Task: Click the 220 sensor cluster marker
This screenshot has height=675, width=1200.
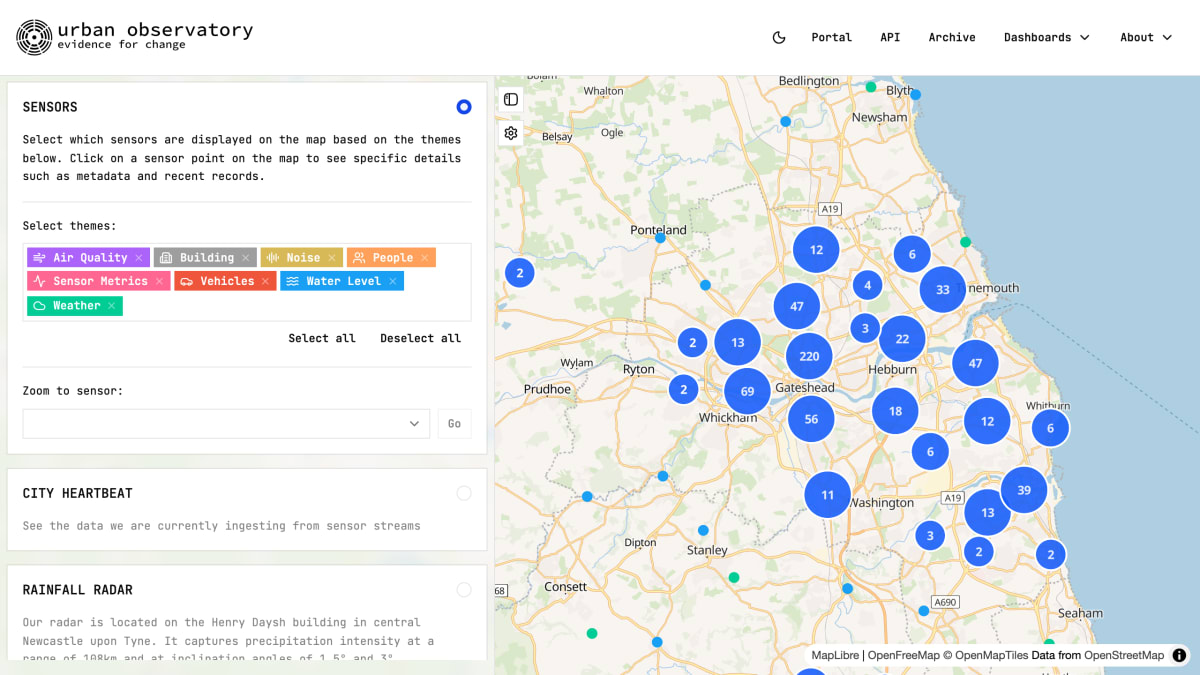Action: [809, 356]
